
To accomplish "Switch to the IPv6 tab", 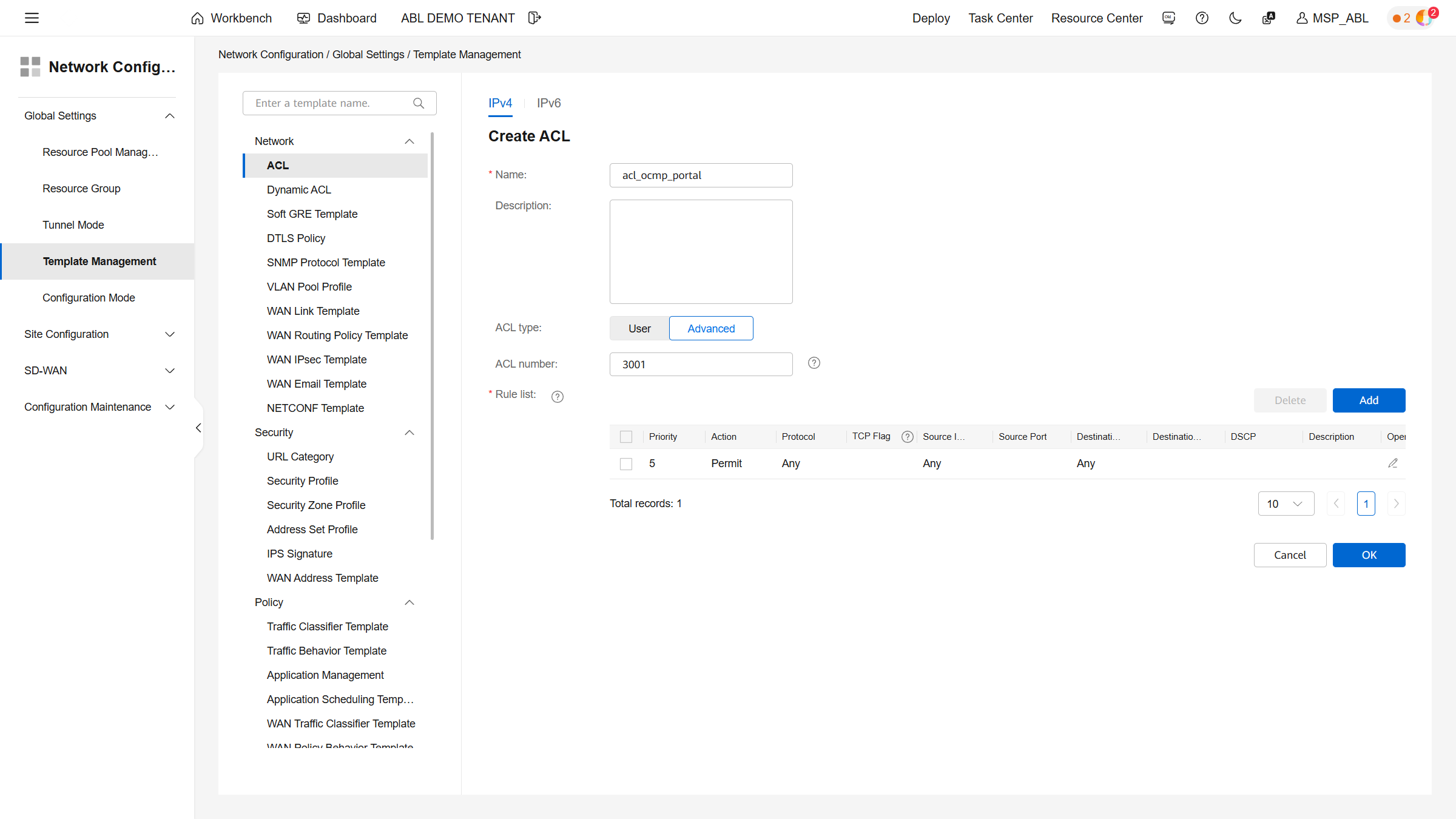I will pyautogui.click(x=548, y=103).
